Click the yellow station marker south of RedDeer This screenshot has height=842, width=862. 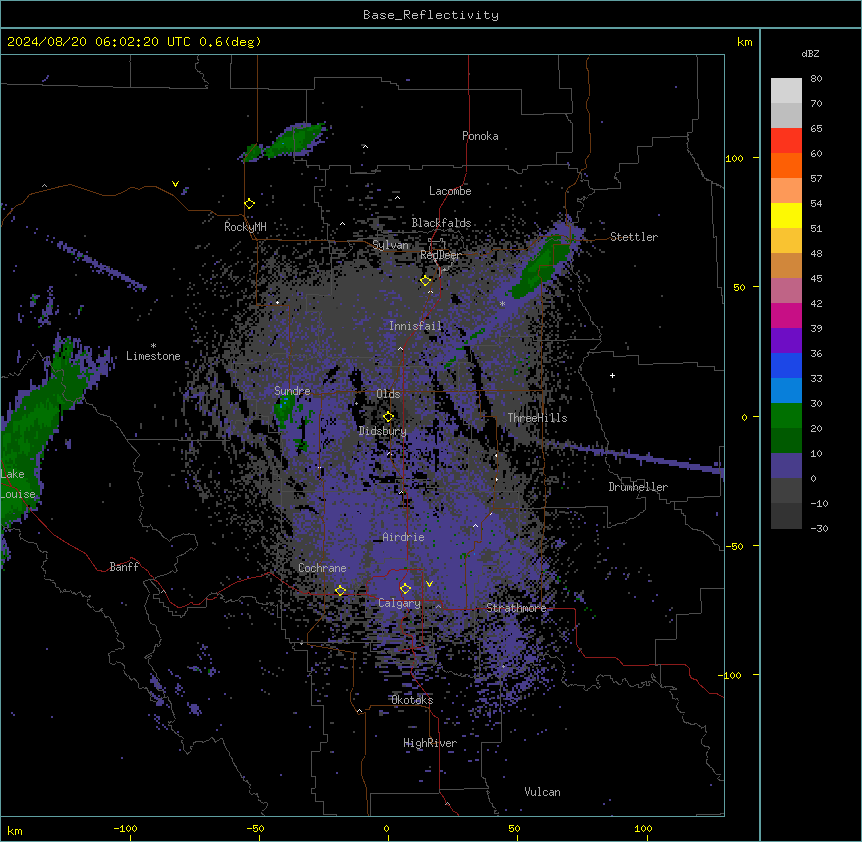coord(426,281)
